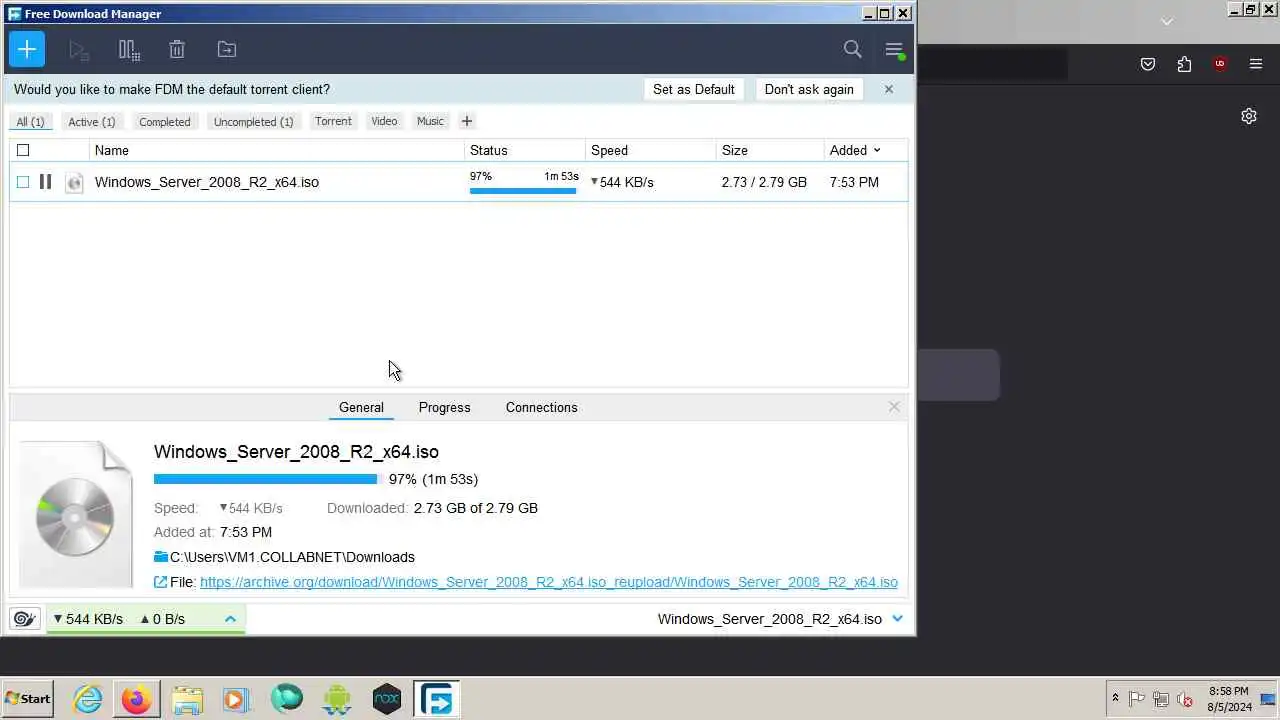Viewport: 1280px width, 720px height.
Task: Click the 7:53 PM added time cell
Action: point(854,182)
